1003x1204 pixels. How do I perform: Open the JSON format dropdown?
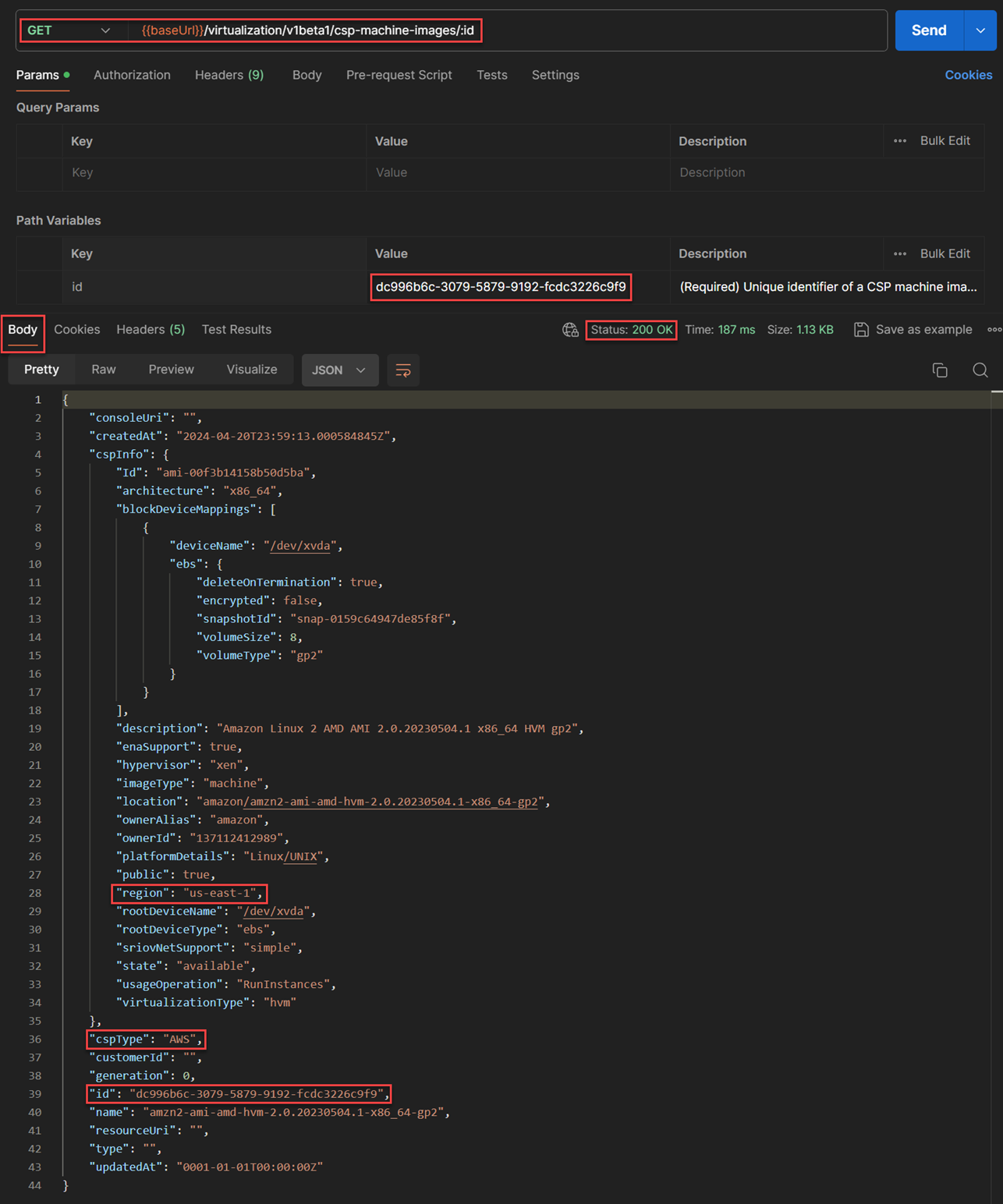coord(339,370)
